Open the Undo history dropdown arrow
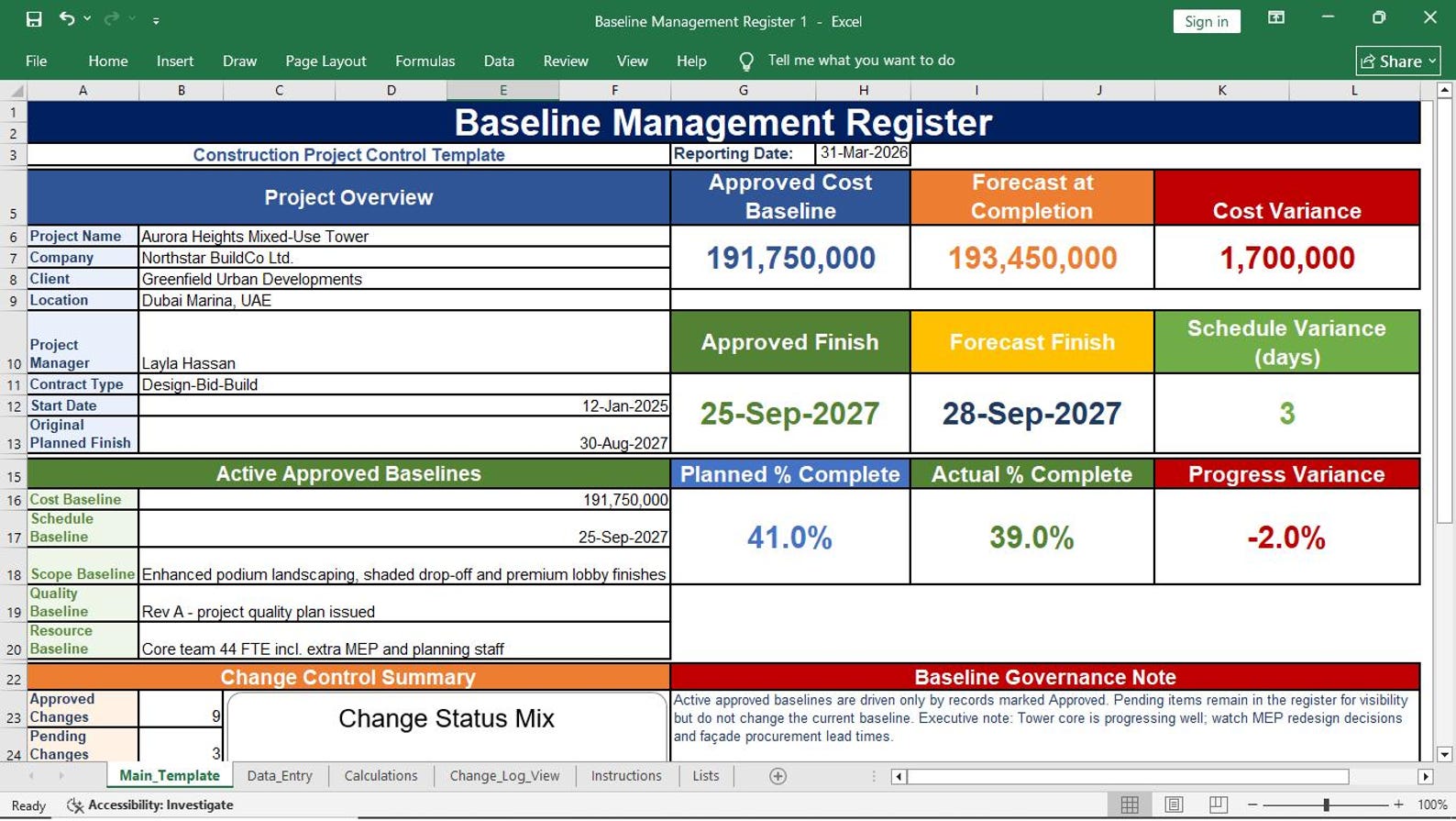This screenshot has height=821, width=1456. (87, 19)
